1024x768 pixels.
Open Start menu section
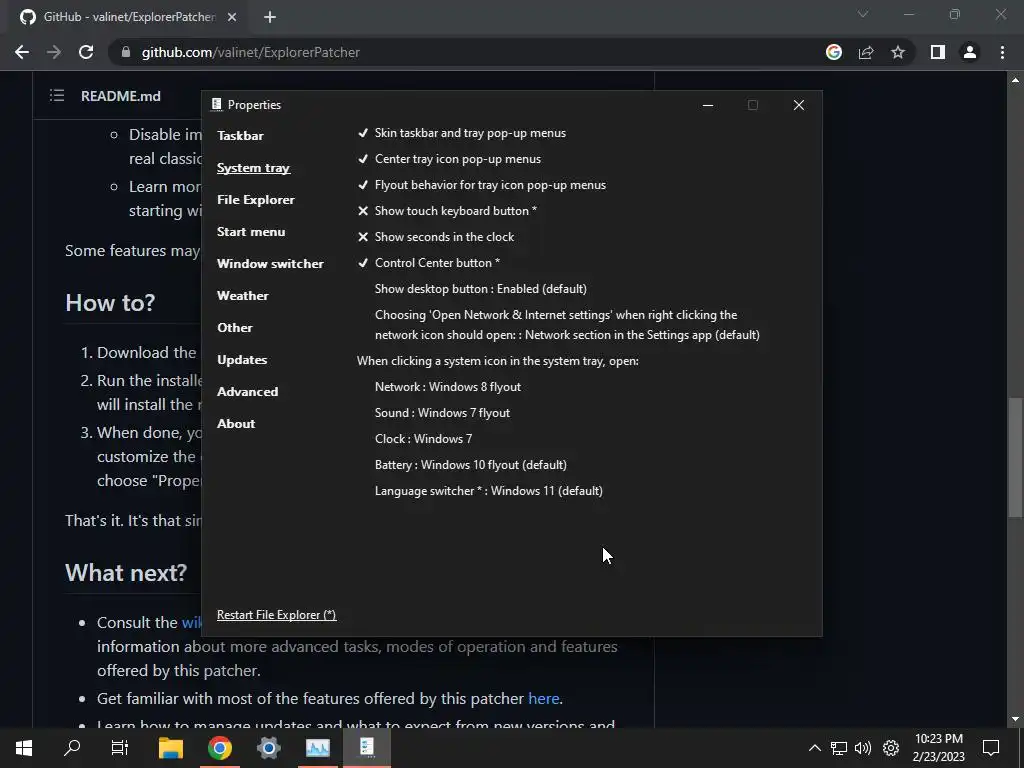pos(251,232)
